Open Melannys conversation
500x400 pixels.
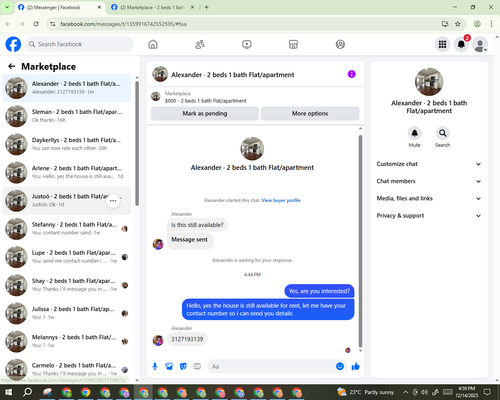pos(67,341)
